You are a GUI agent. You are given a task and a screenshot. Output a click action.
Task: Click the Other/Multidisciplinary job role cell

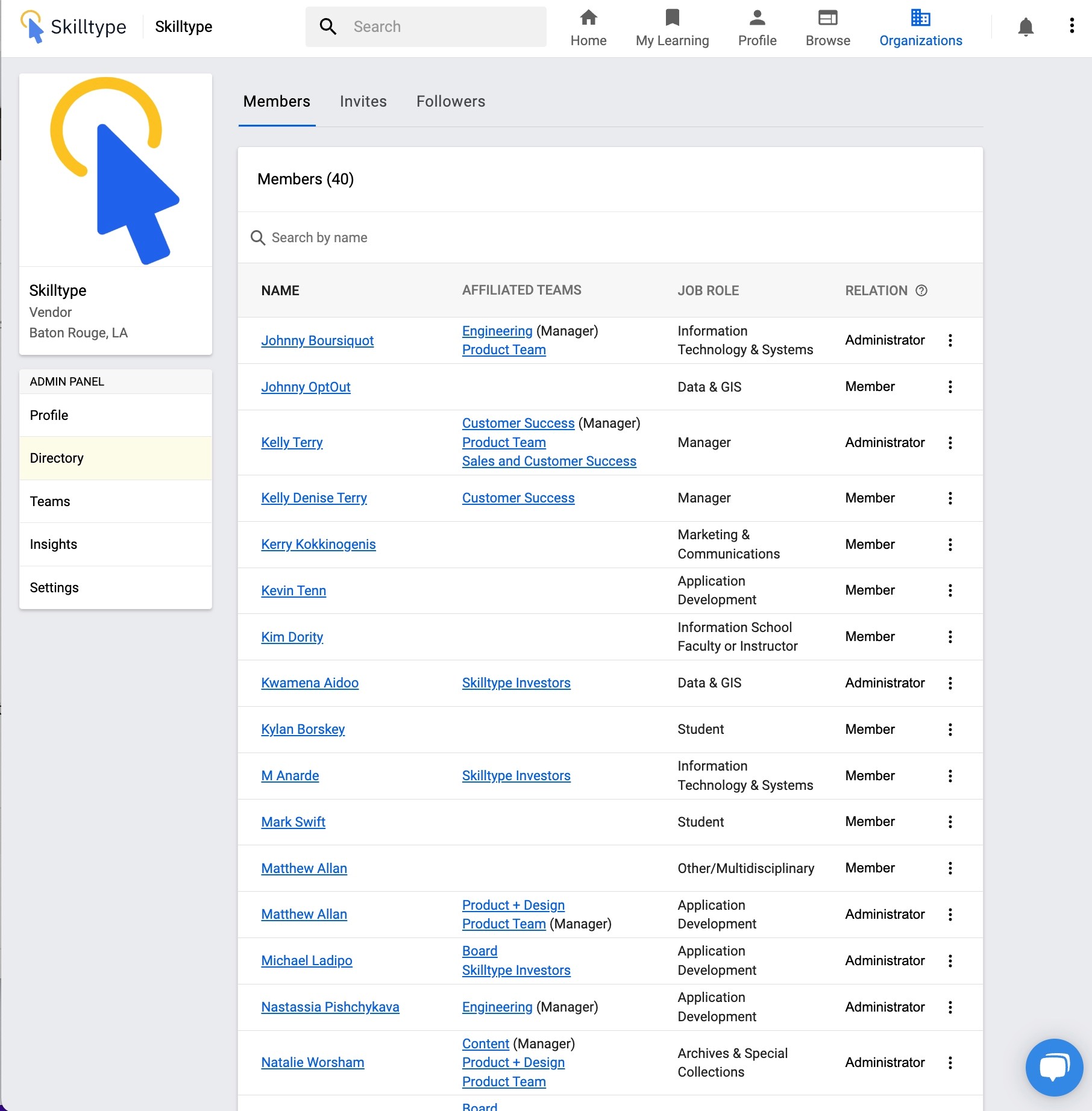(745, 868)
